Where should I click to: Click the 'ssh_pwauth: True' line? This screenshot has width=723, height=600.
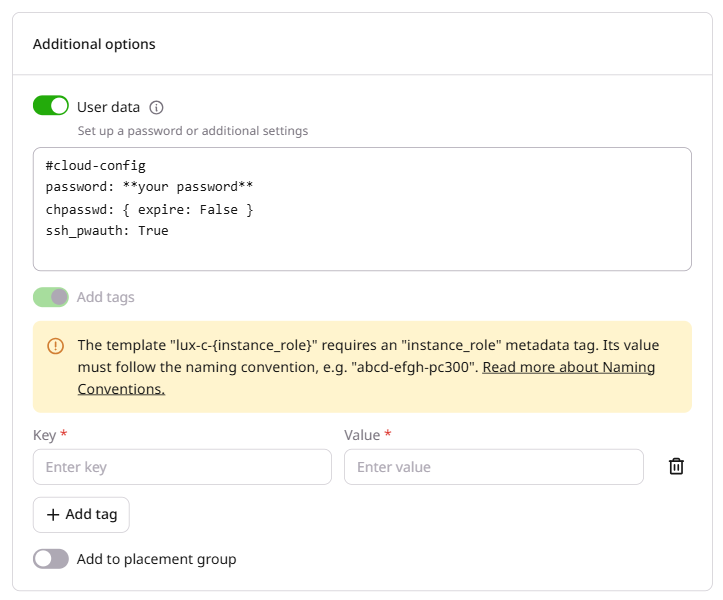(107, 231)
